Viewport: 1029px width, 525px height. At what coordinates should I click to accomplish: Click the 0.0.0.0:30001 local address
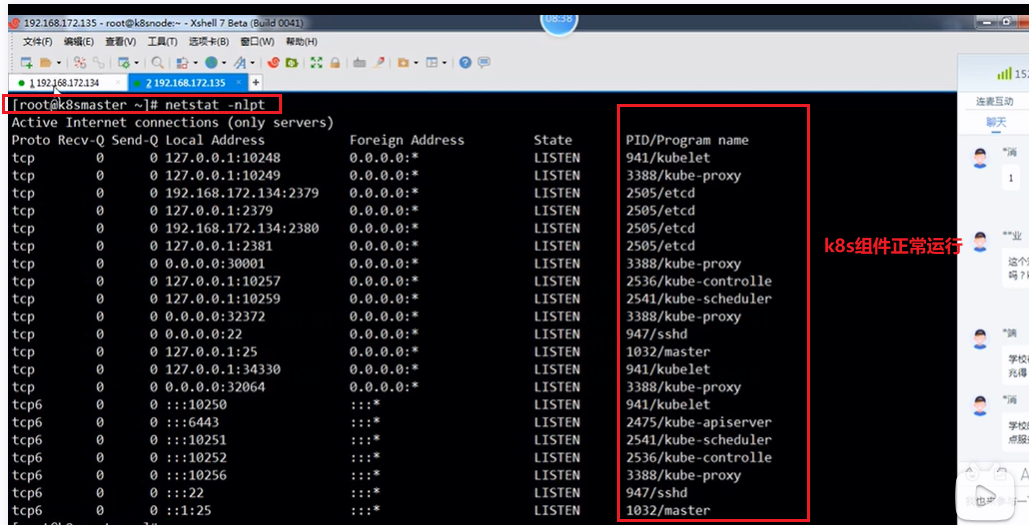(215, 264)
